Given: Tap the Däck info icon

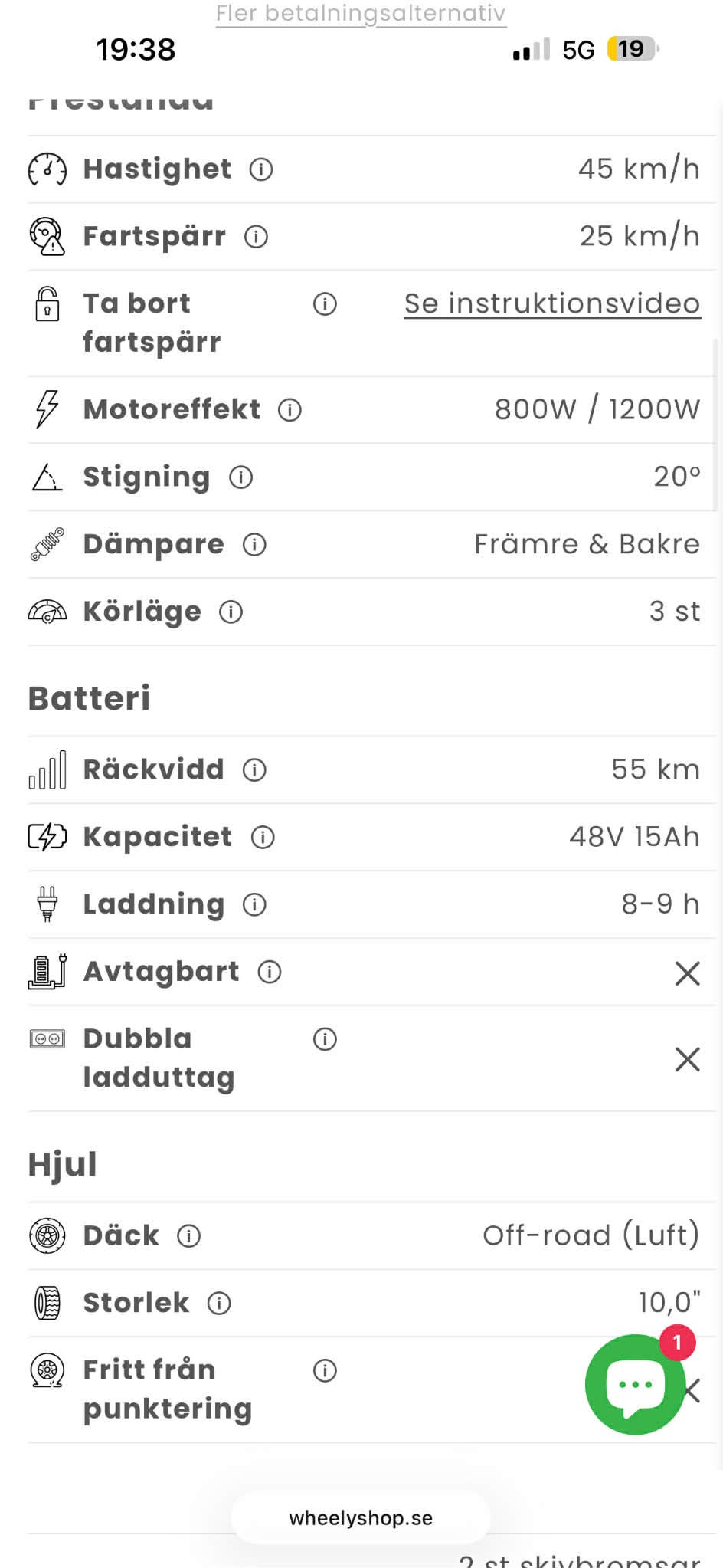Looking at the screenshot, I should (188, 1236).
